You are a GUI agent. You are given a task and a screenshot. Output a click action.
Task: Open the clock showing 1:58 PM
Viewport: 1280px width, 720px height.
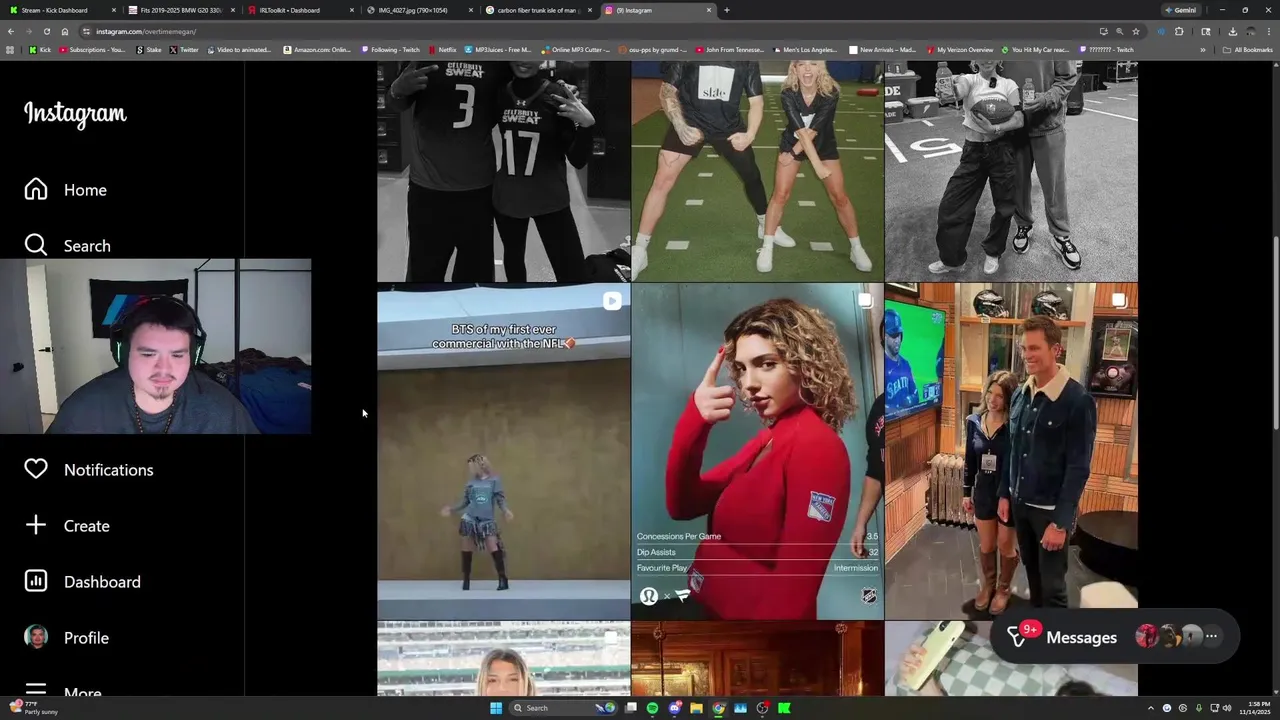tap(1254, 708)
